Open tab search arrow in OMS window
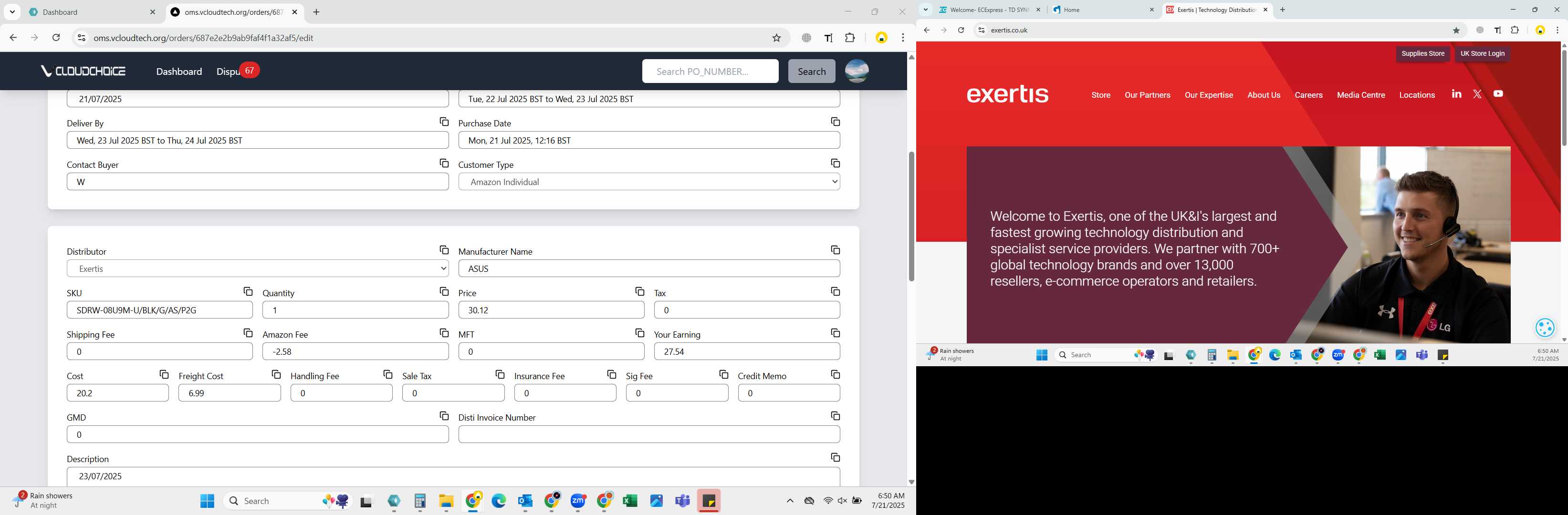The width and height of the screenshot is (1568, 515). click(x=12, y=12)
